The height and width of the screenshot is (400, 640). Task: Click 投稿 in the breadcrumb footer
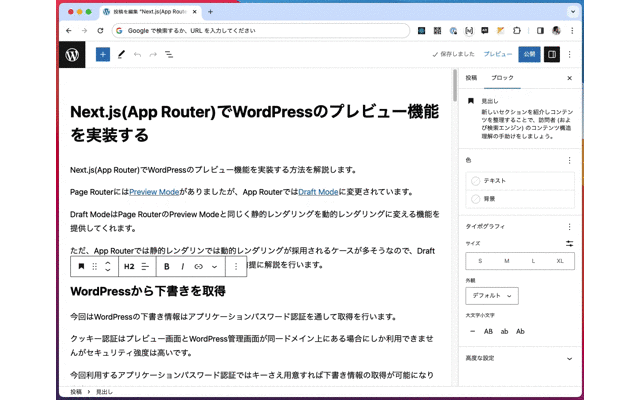(76, 392)
